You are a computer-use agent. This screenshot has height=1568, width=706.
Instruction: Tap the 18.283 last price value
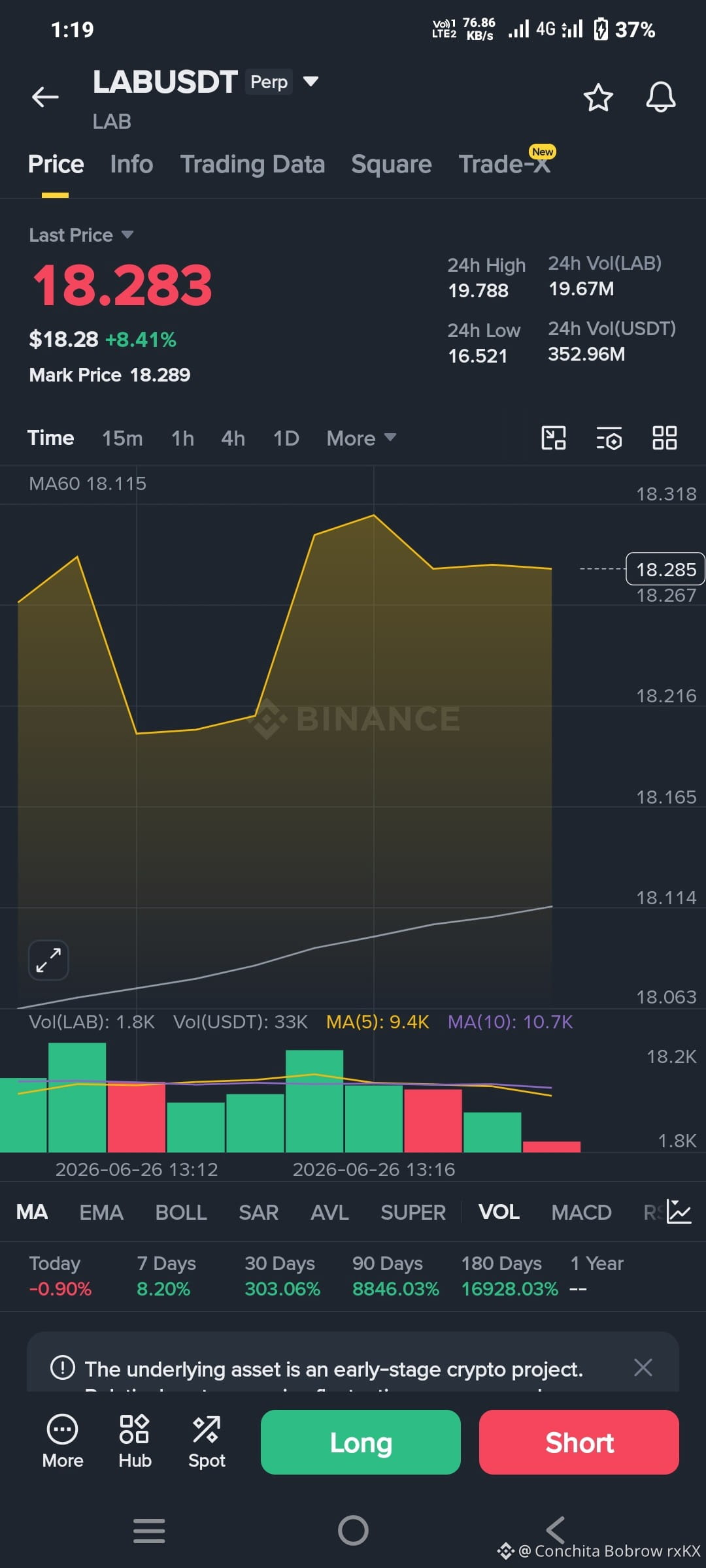pyautogui.click(x=122, y=286)
